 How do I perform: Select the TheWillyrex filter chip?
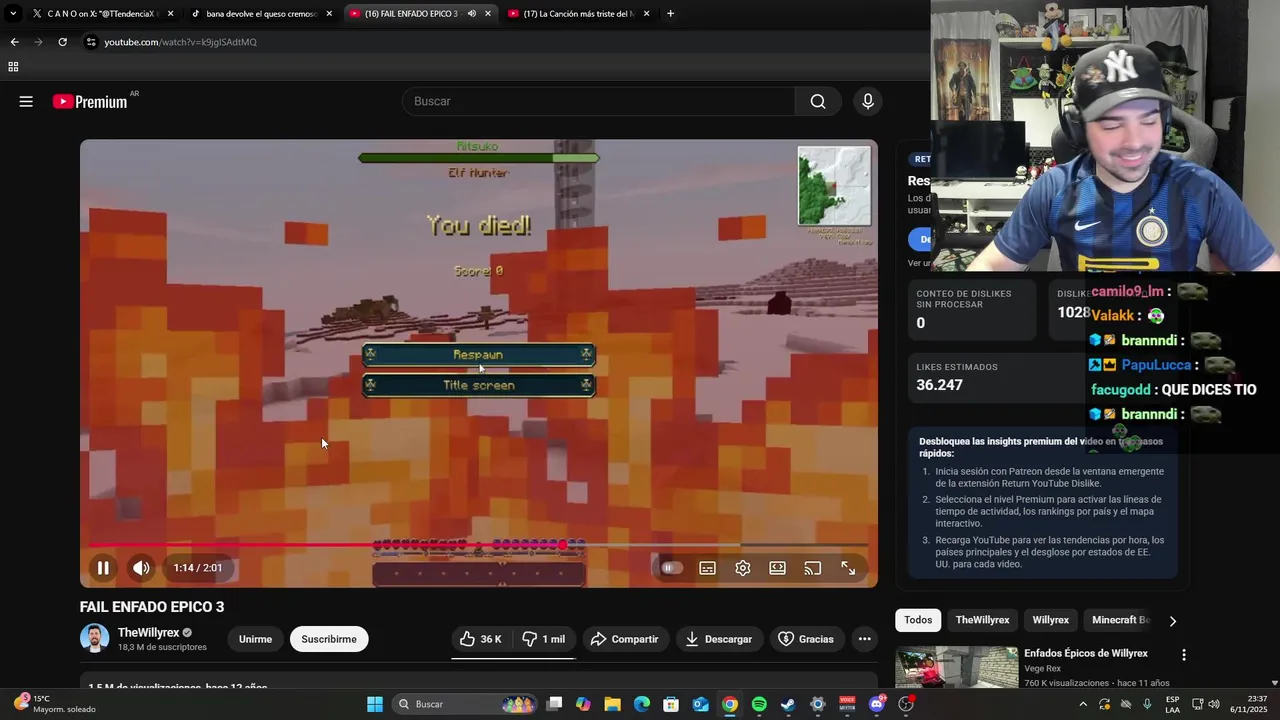(982, 620)
